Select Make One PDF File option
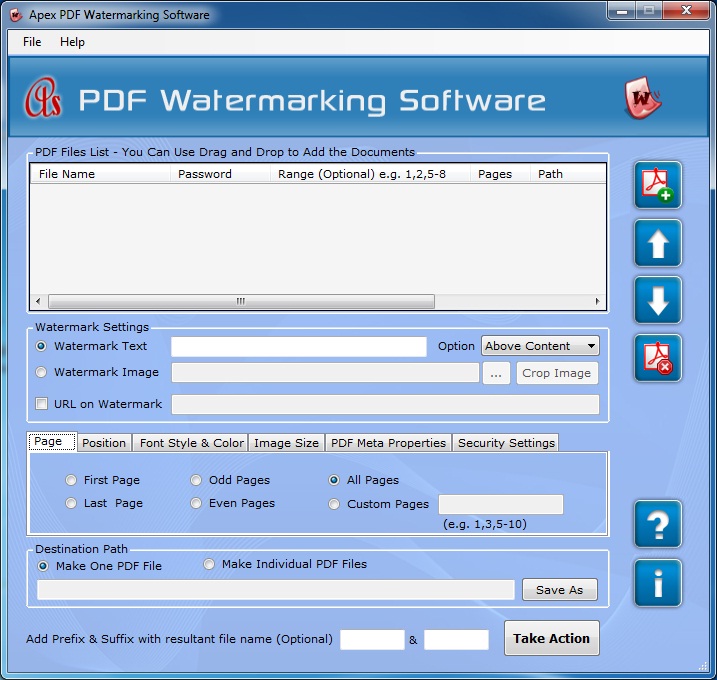This screenshot has width=717, height=680. pos(43,566)
